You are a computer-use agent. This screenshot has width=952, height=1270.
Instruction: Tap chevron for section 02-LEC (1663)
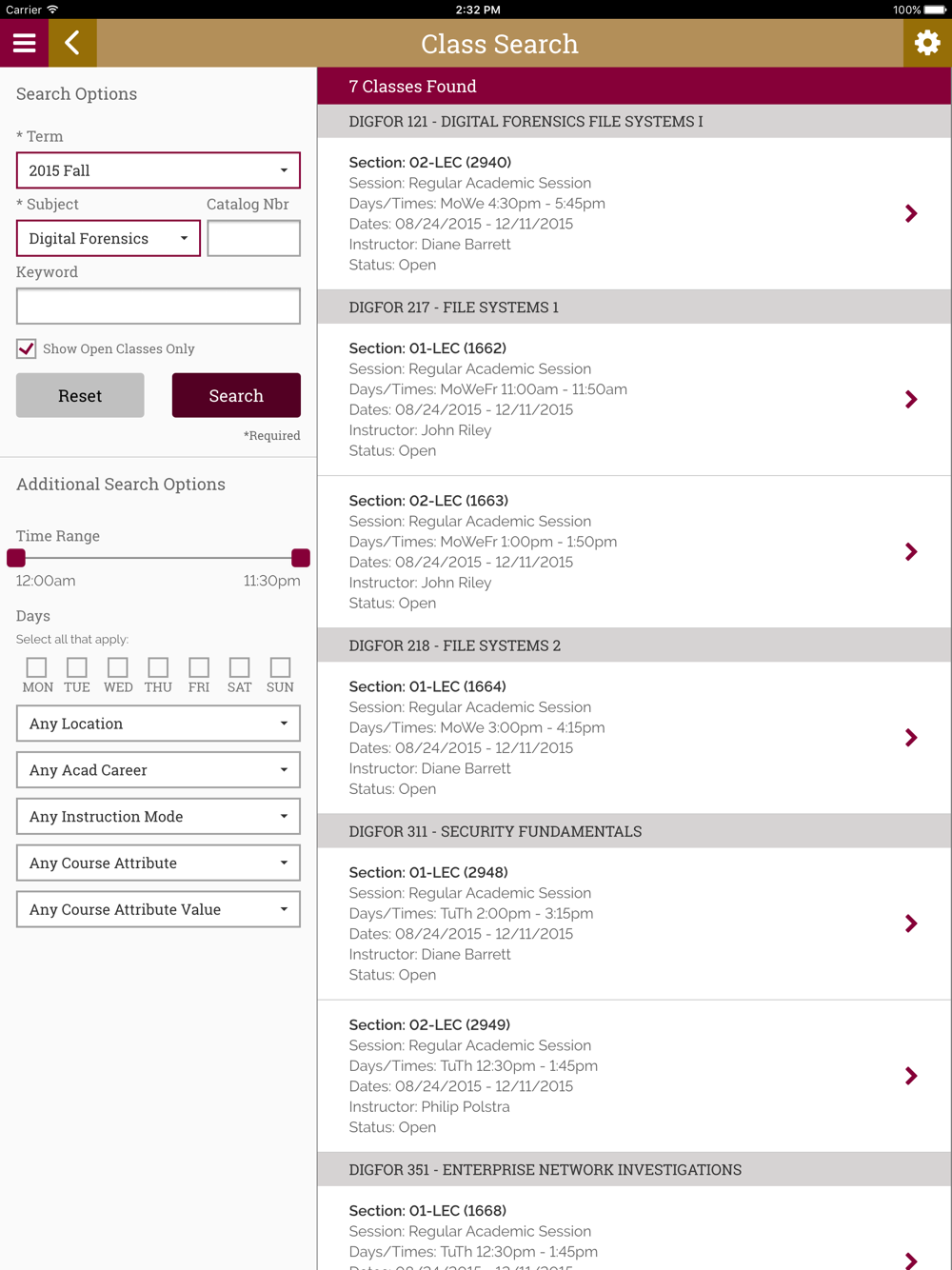pyautogui.click(x=911, y=551)
